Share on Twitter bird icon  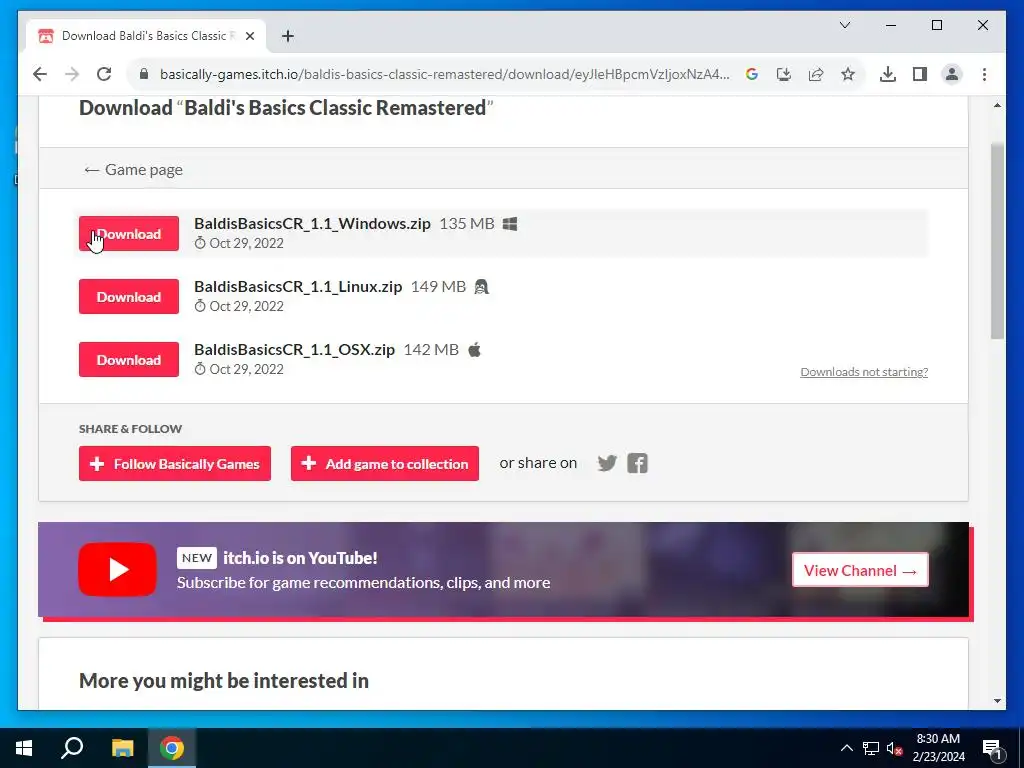(607, 464)
